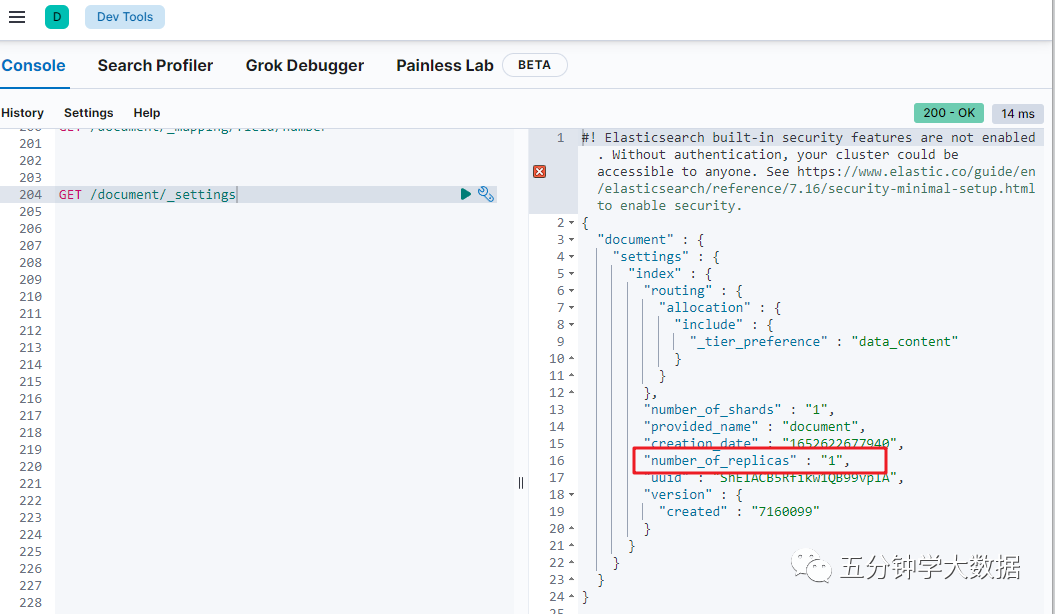Collapse the root JSON object at line 2
This screenshot has width=1055, height=614.
coord(571,223)
